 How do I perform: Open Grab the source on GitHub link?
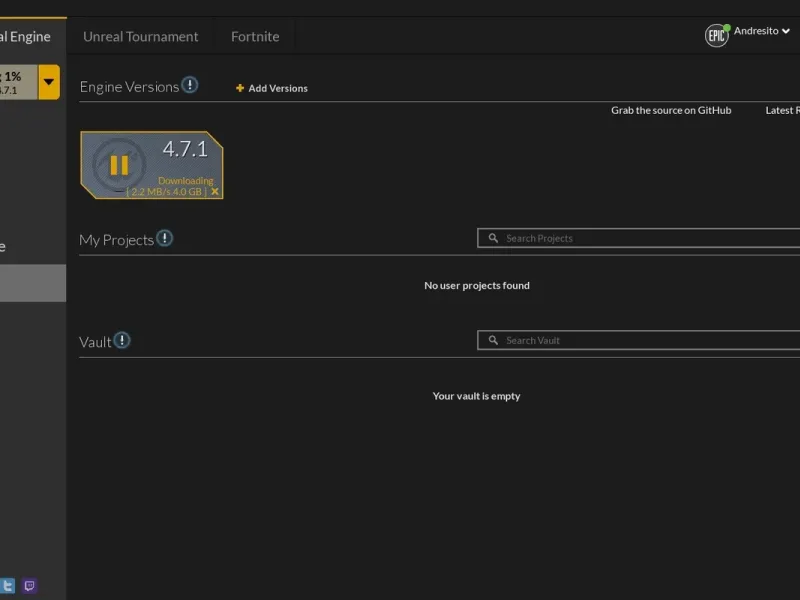671,110
